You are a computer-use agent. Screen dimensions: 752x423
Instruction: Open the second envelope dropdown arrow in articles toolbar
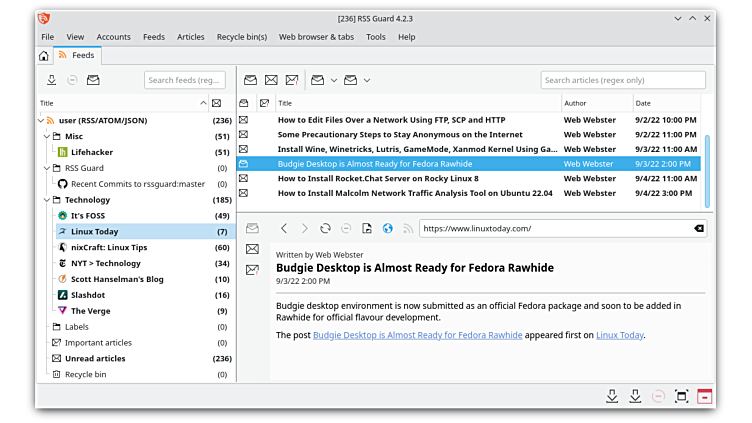point(367,80)
